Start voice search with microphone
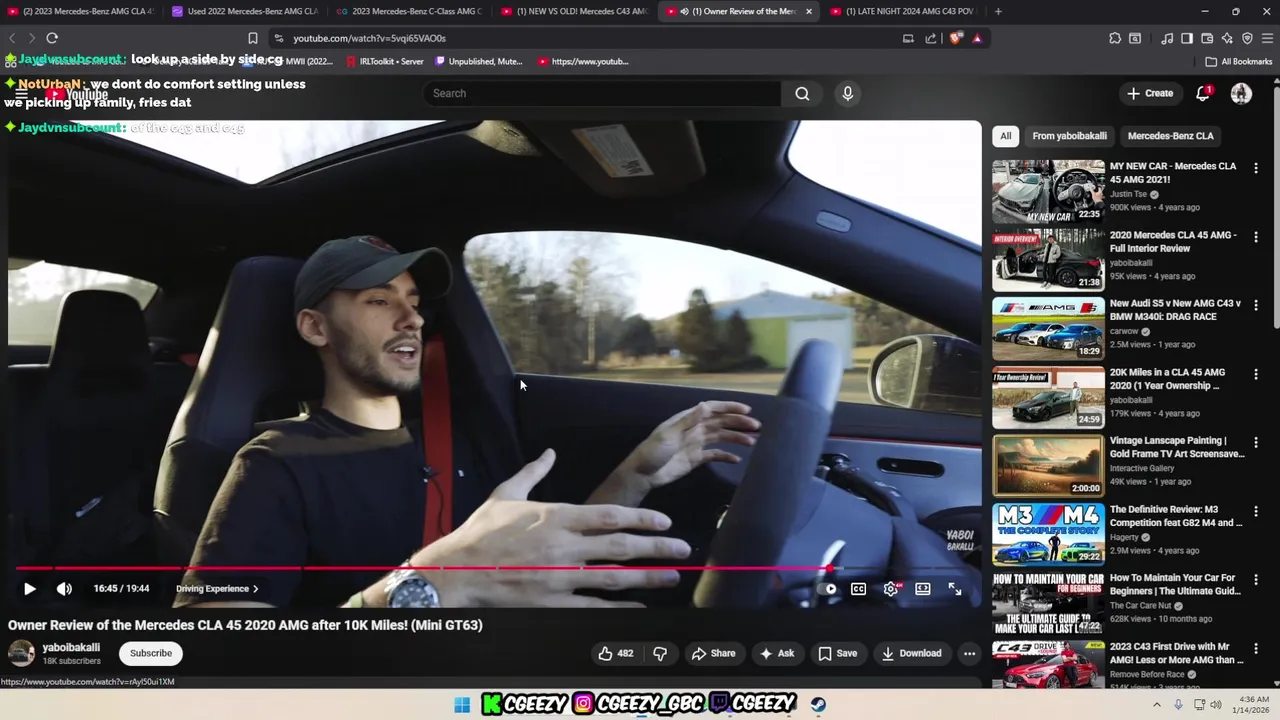This screenshot has width=1280, height=720. click(x=847, y=93)
